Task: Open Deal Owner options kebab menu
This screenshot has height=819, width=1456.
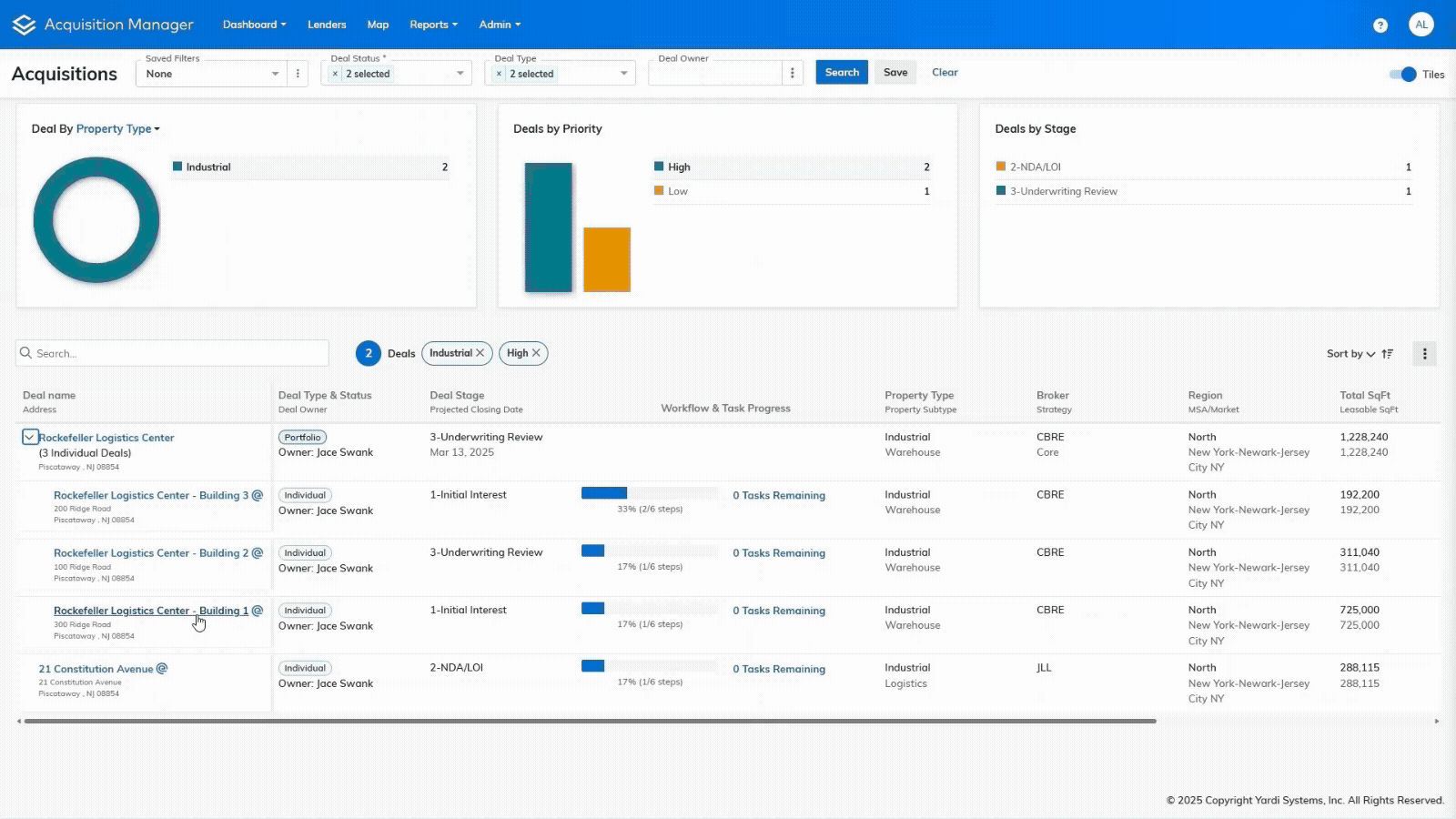Action: (792, 74)
